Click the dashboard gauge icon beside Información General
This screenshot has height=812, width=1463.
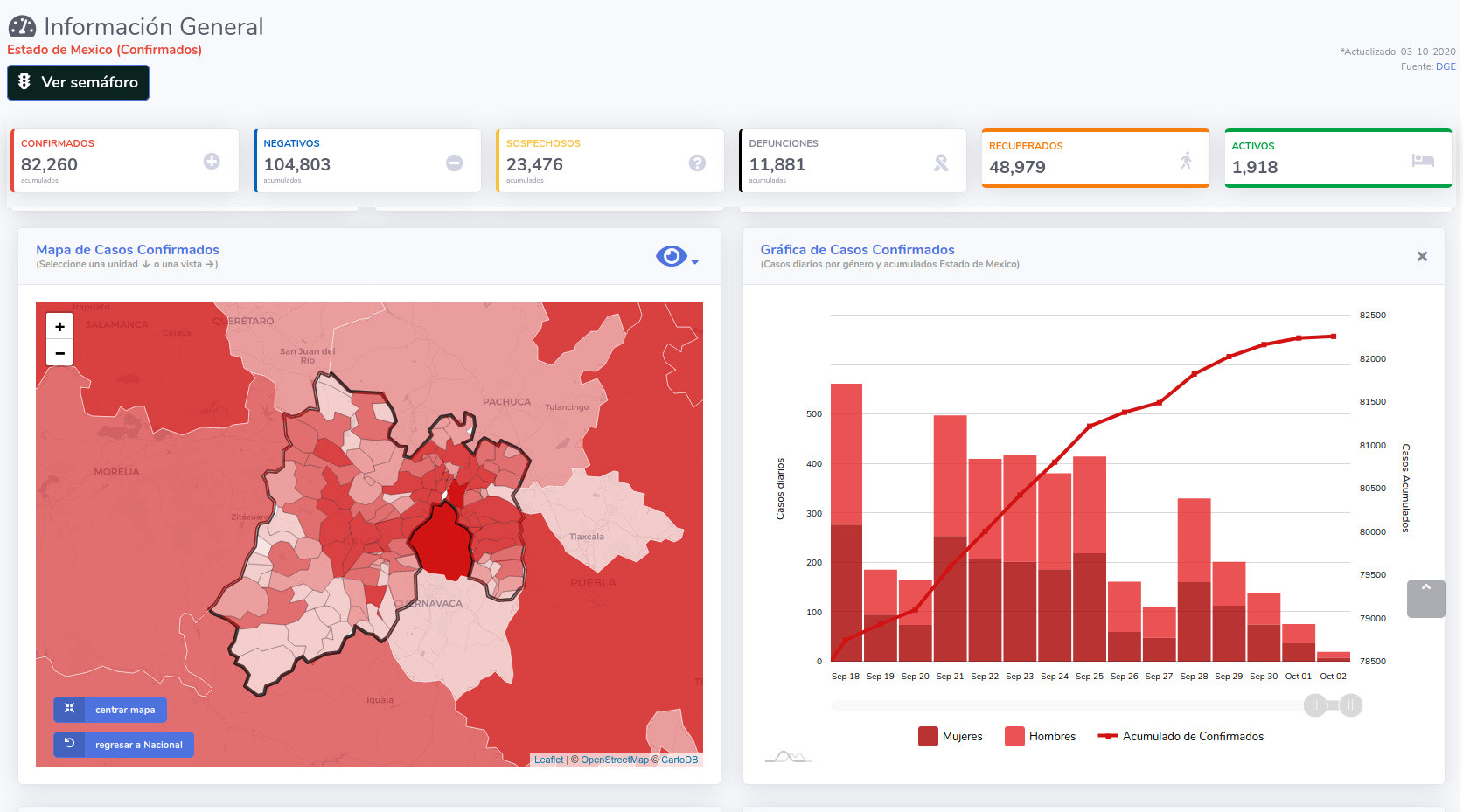22,27
